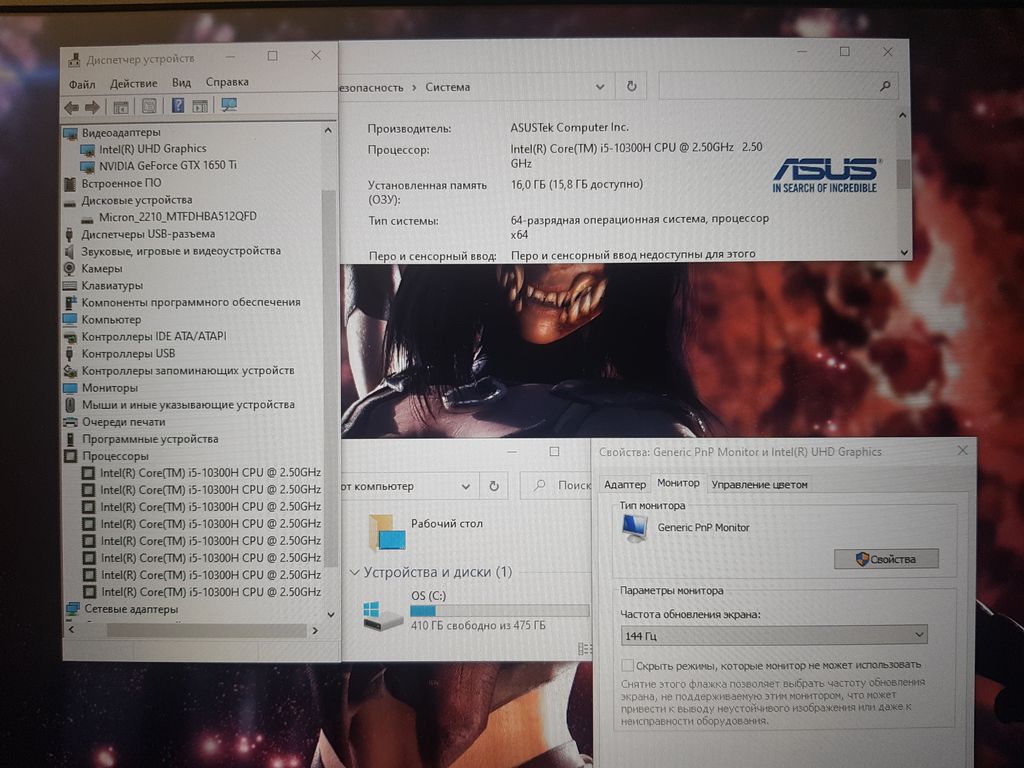Refresh the System window address bar

pos(632,86)
